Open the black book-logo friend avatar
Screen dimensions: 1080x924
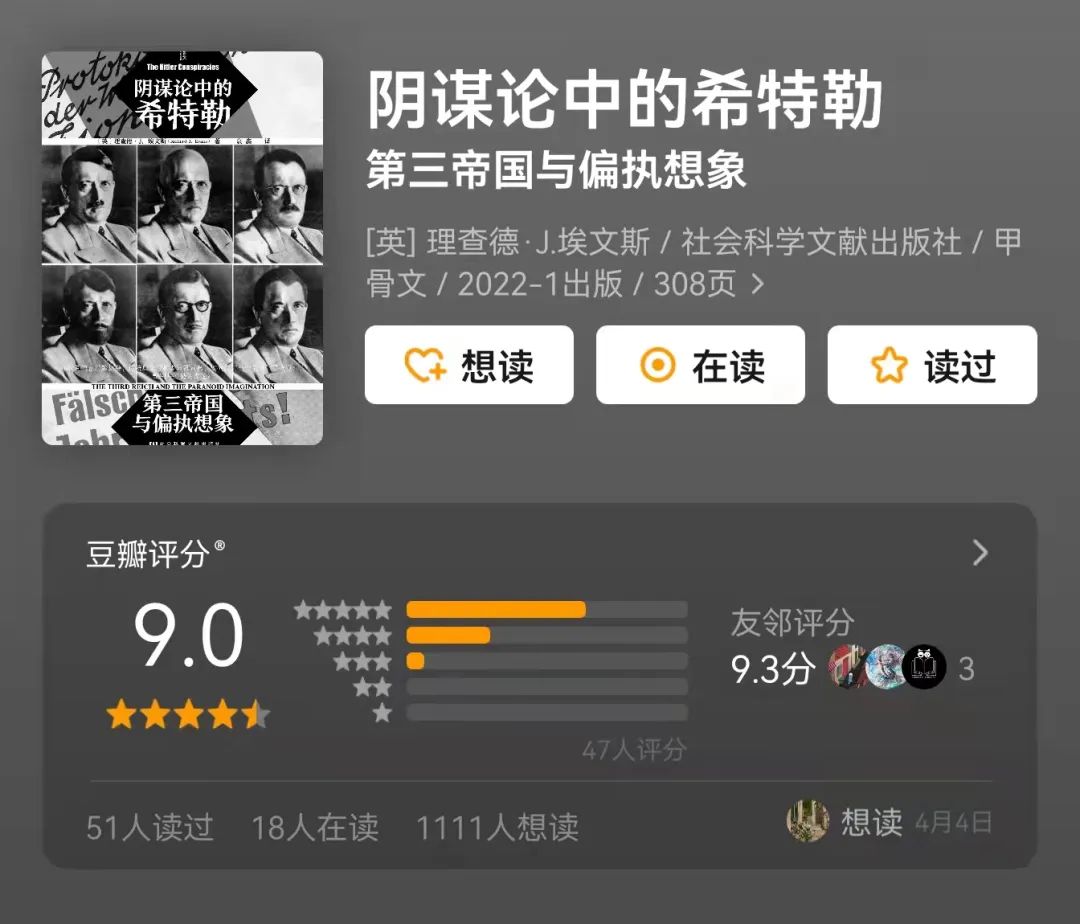(924, 666)
